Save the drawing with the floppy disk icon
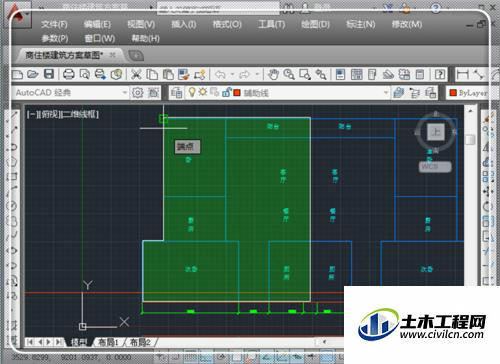The image size is (500, 364). click(x=49, y=74)
